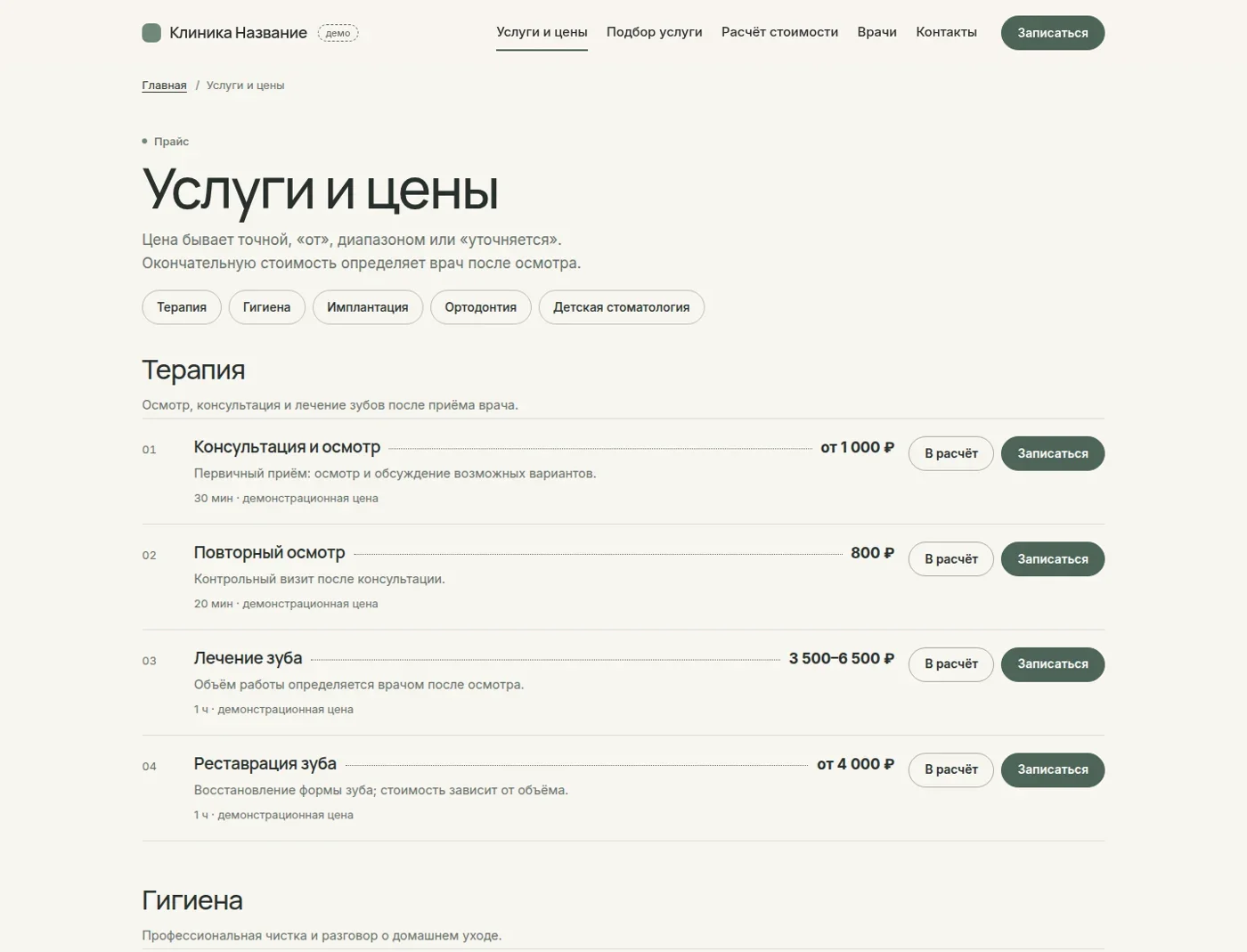The width and height of the screenshot is (1247, 952).
Task: Click the Повторный осмотр service title
Action: click(269, 553)
